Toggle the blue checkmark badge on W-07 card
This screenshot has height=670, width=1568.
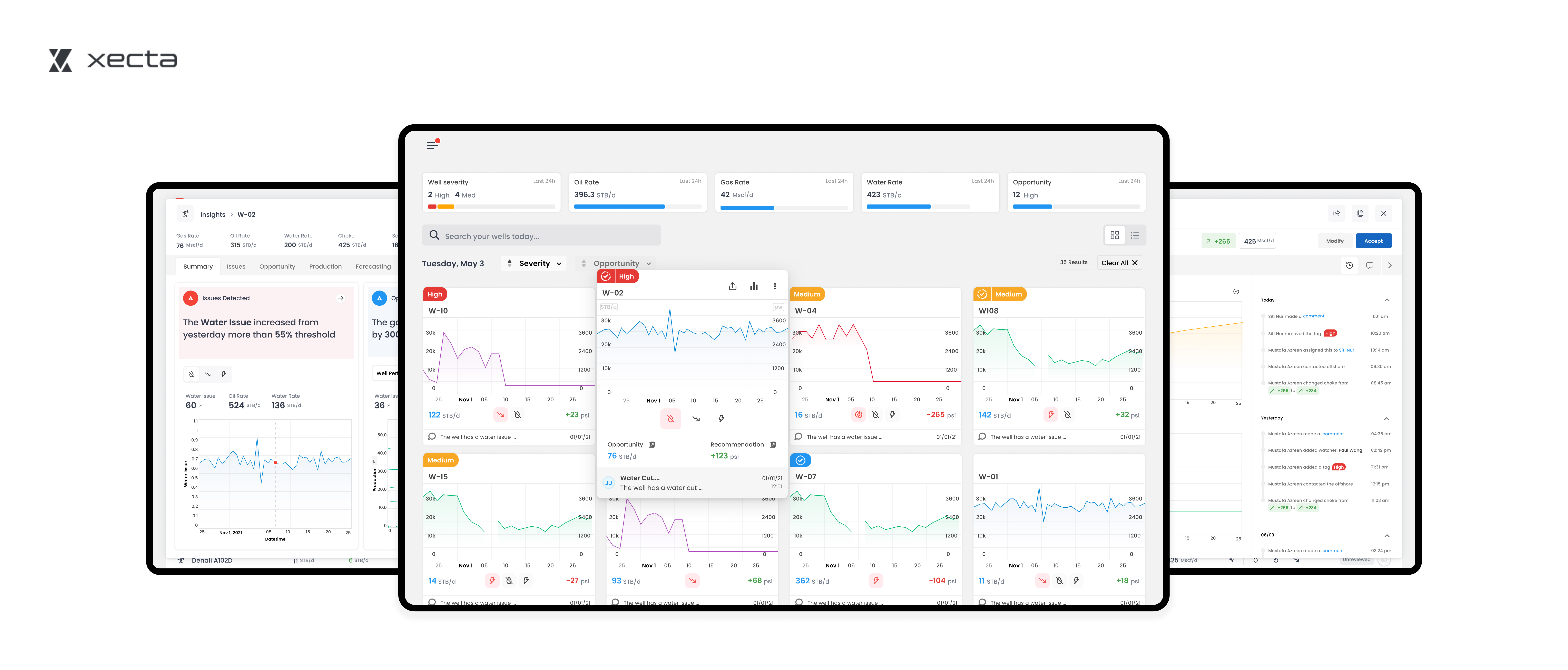pyautogui.click(x=800, y=460)
